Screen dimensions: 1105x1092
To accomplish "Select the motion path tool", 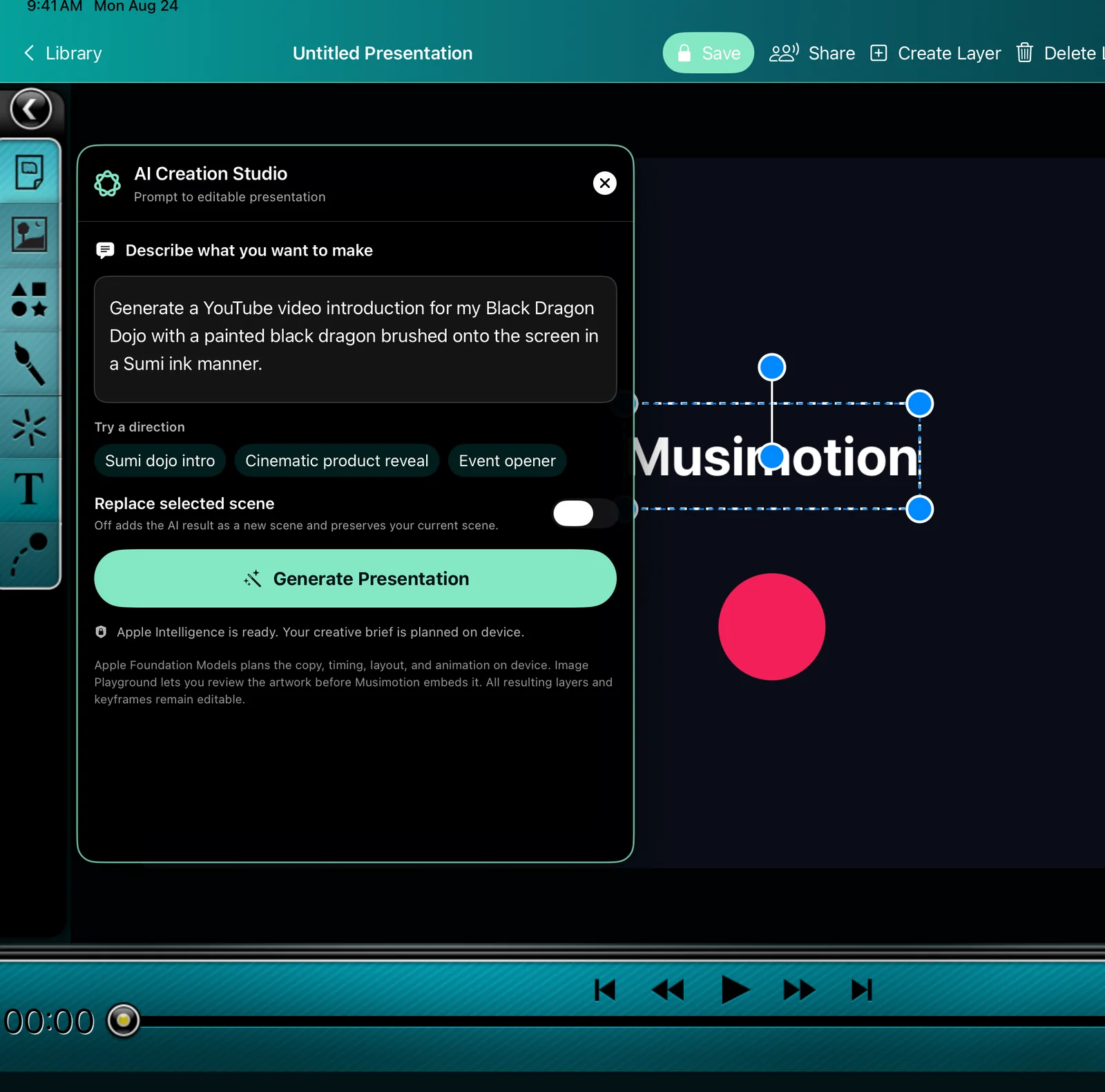I will (30, 555).
